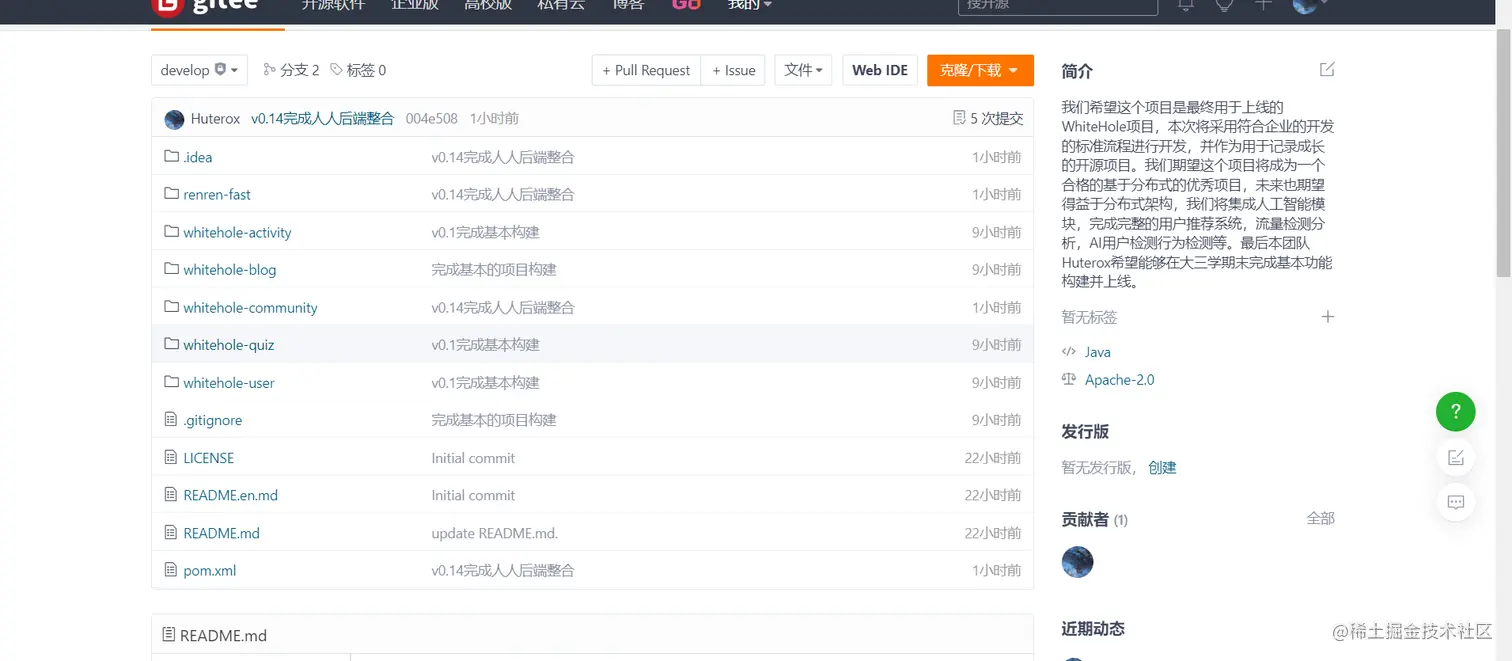Open Web IDE
Image resolution: width=1512 pixels, height=661 pixels.
[x=880, y=70]
